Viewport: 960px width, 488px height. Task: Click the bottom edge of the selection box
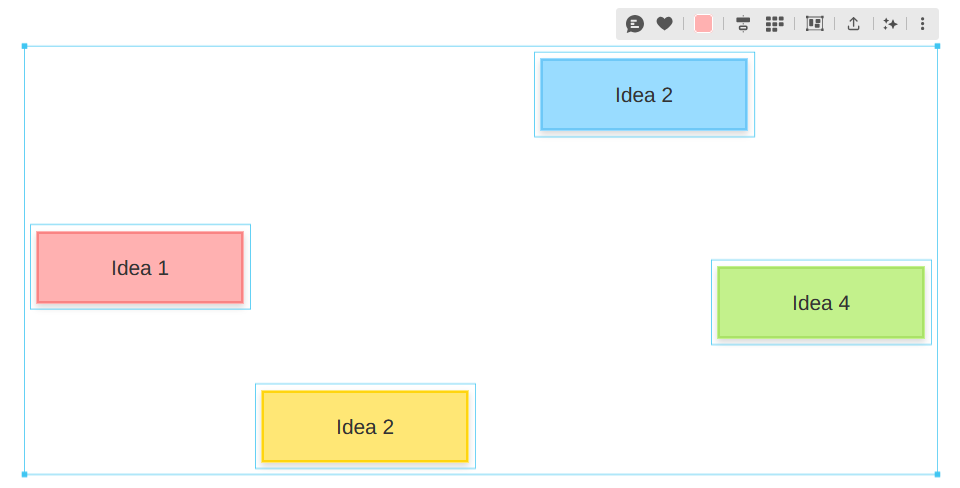[600, 474]
